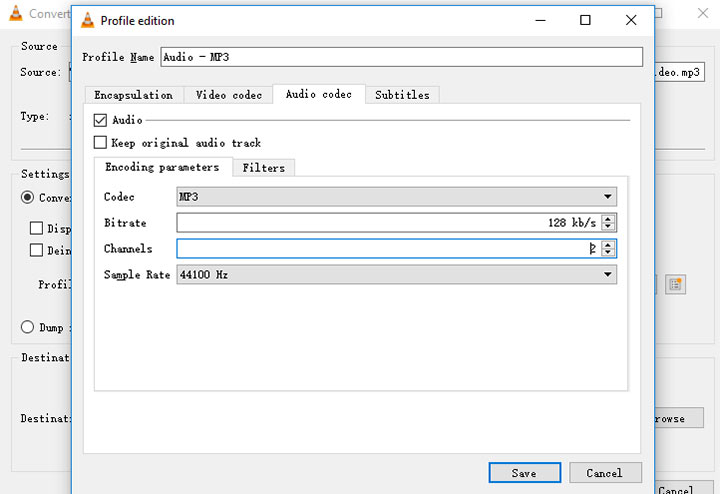Click Cancel in Profile edition dialog

[x=605, y=473]
